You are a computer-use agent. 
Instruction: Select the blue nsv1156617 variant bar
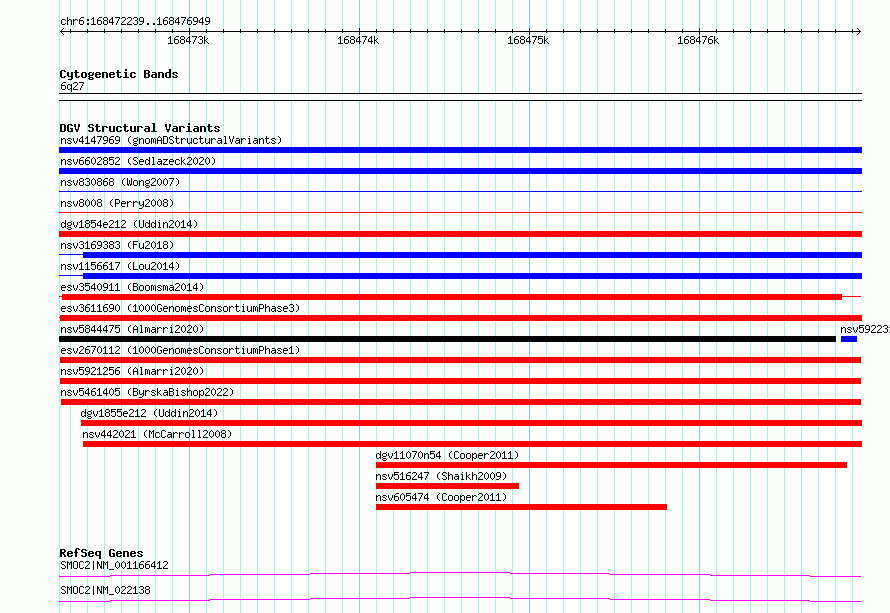click(x=472, y=276)
